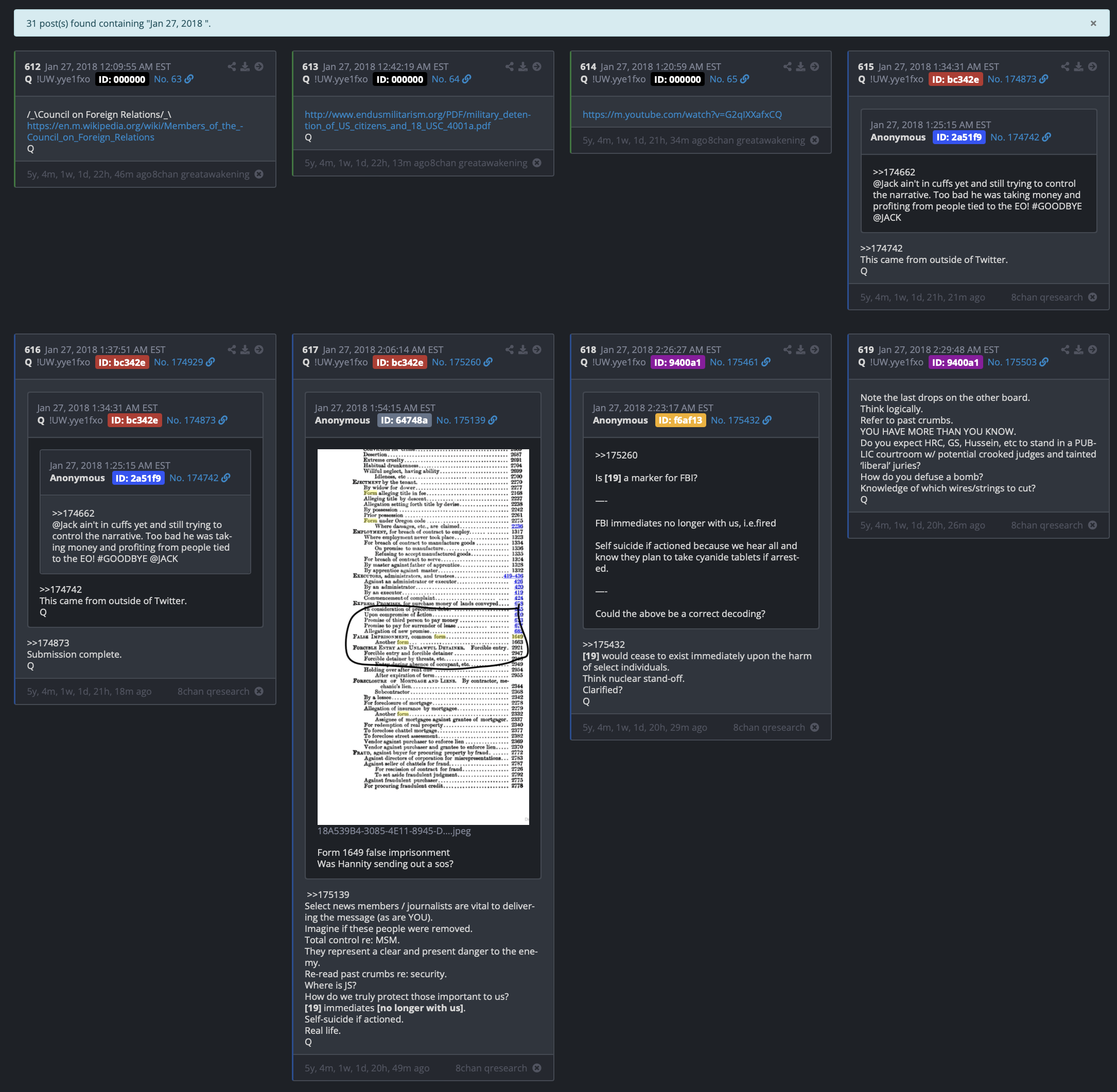Open post 614 arrow icon
This screenshot has height=1092, width=1117.
click(814, 66)
